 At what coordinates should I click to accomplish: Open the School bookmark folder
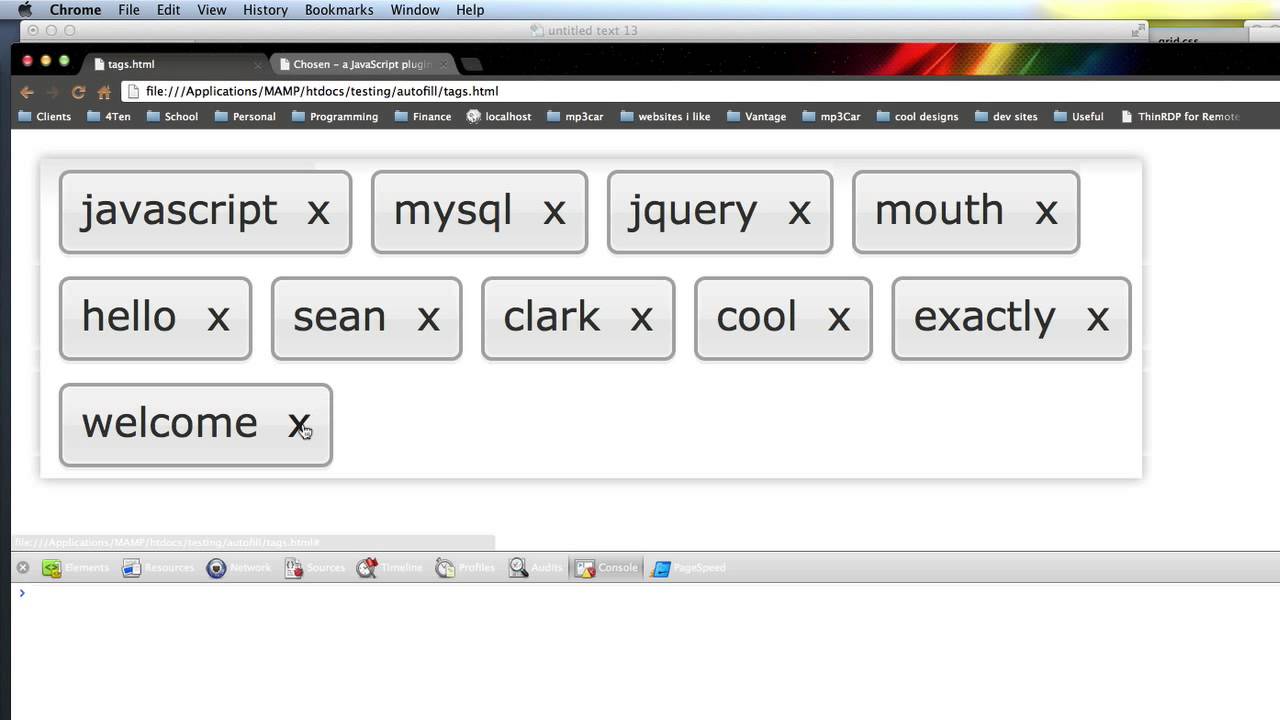click(x=172, y=117)
